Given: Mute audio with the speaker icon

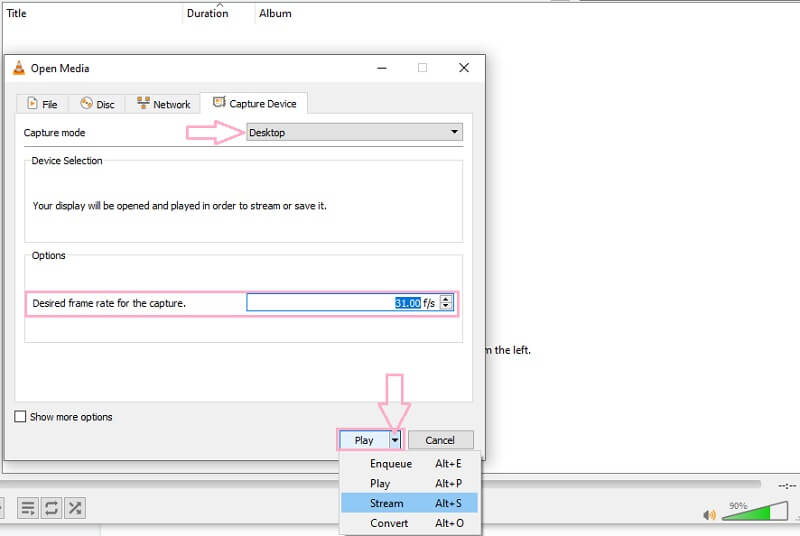Looking at the screenshot, I should point(709,516).
